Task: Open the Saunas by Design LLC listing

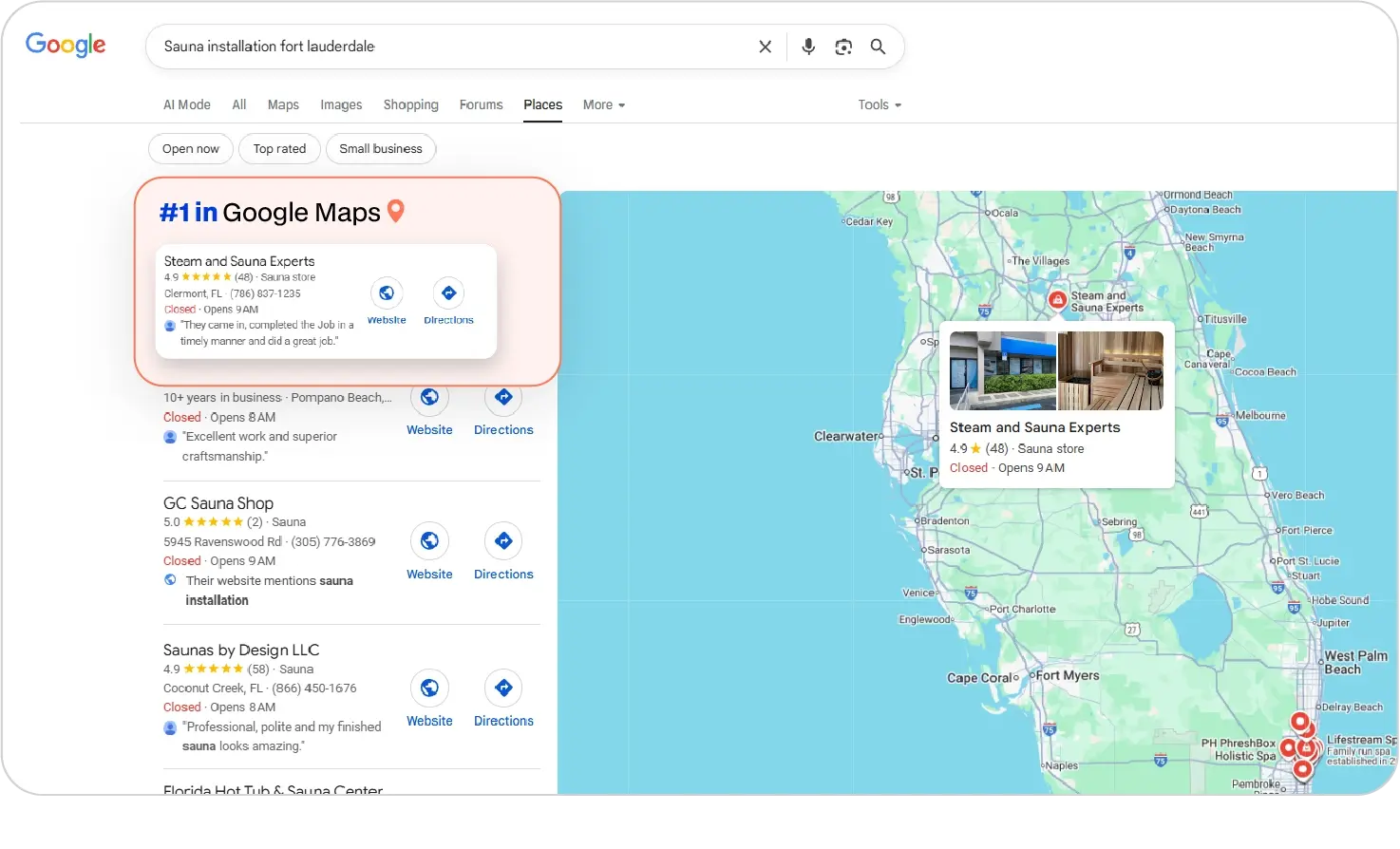Action: point(241,651)
